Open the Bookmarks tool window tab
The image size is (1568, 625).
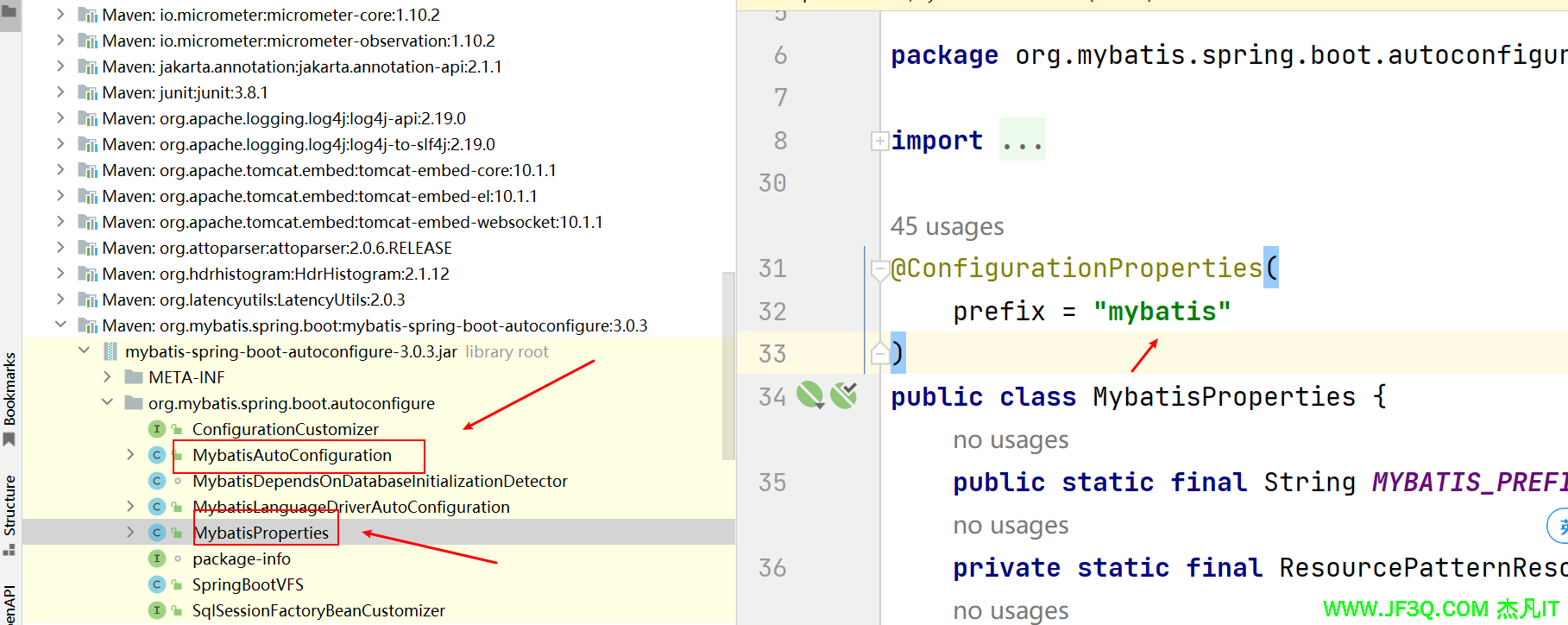[x=9, y=388]
